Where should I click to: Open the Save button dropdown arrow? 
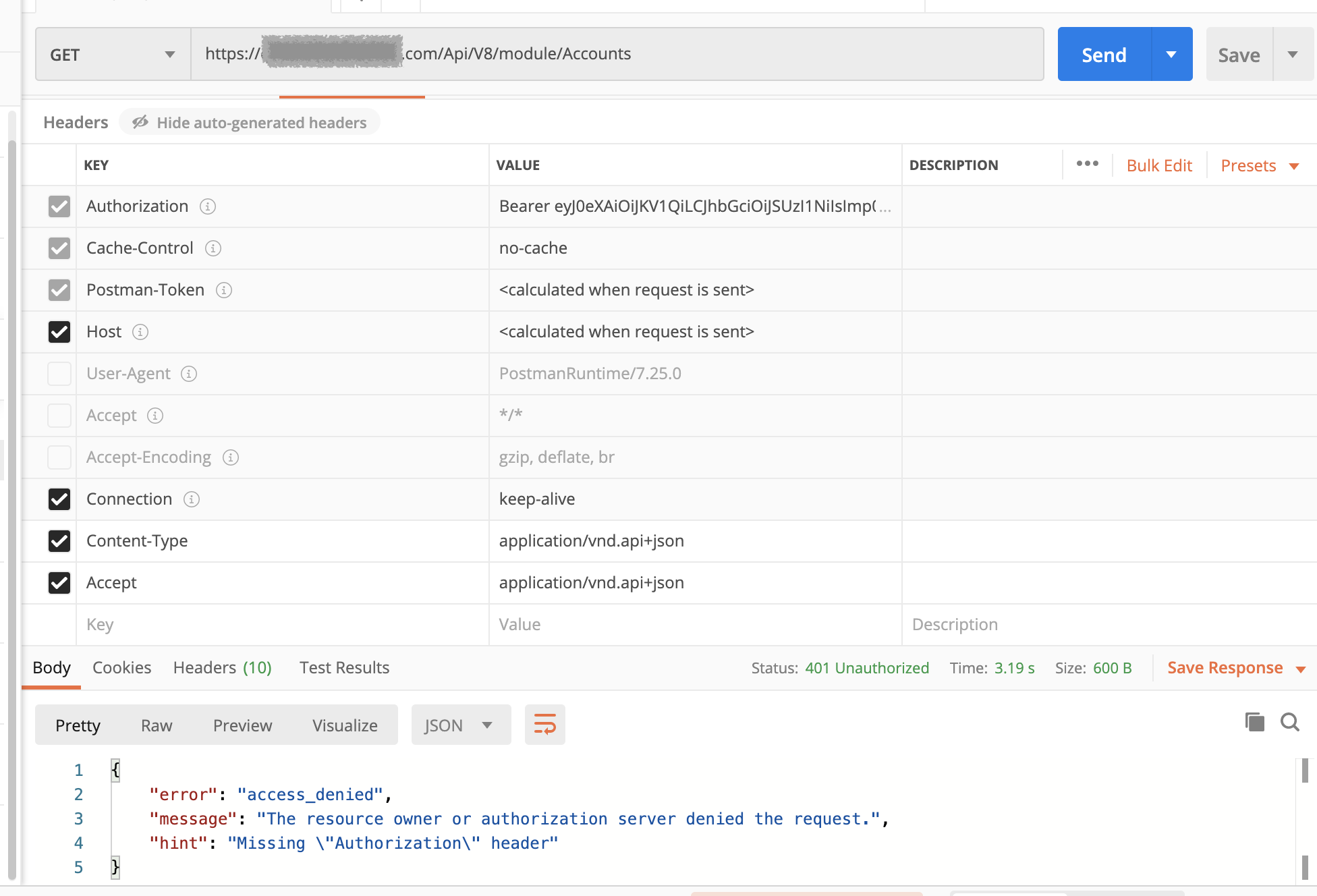point(1293,54)
